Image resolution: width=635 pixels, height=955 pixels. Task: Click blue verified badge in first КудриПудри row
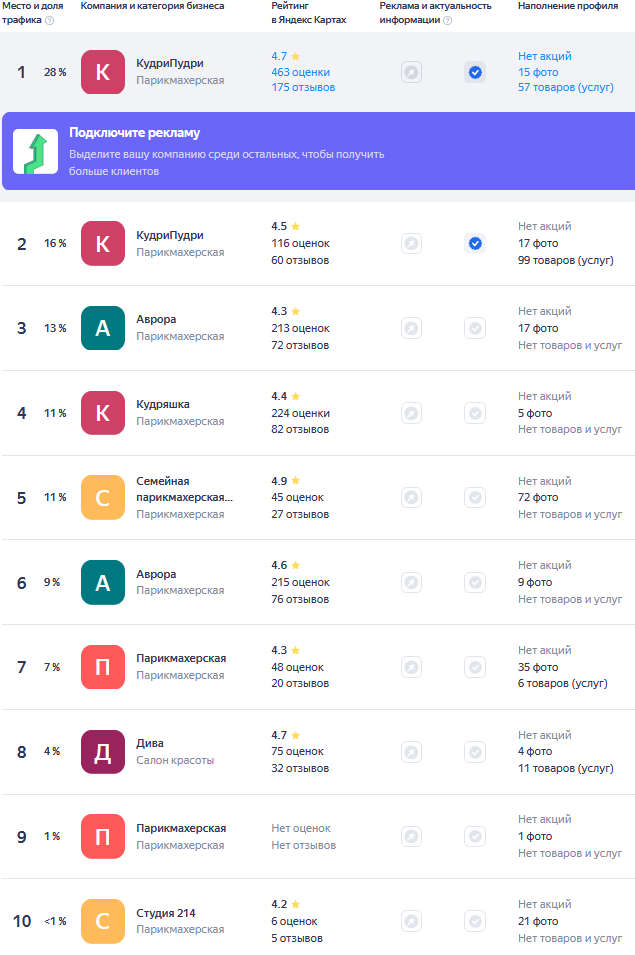[475, 72]
